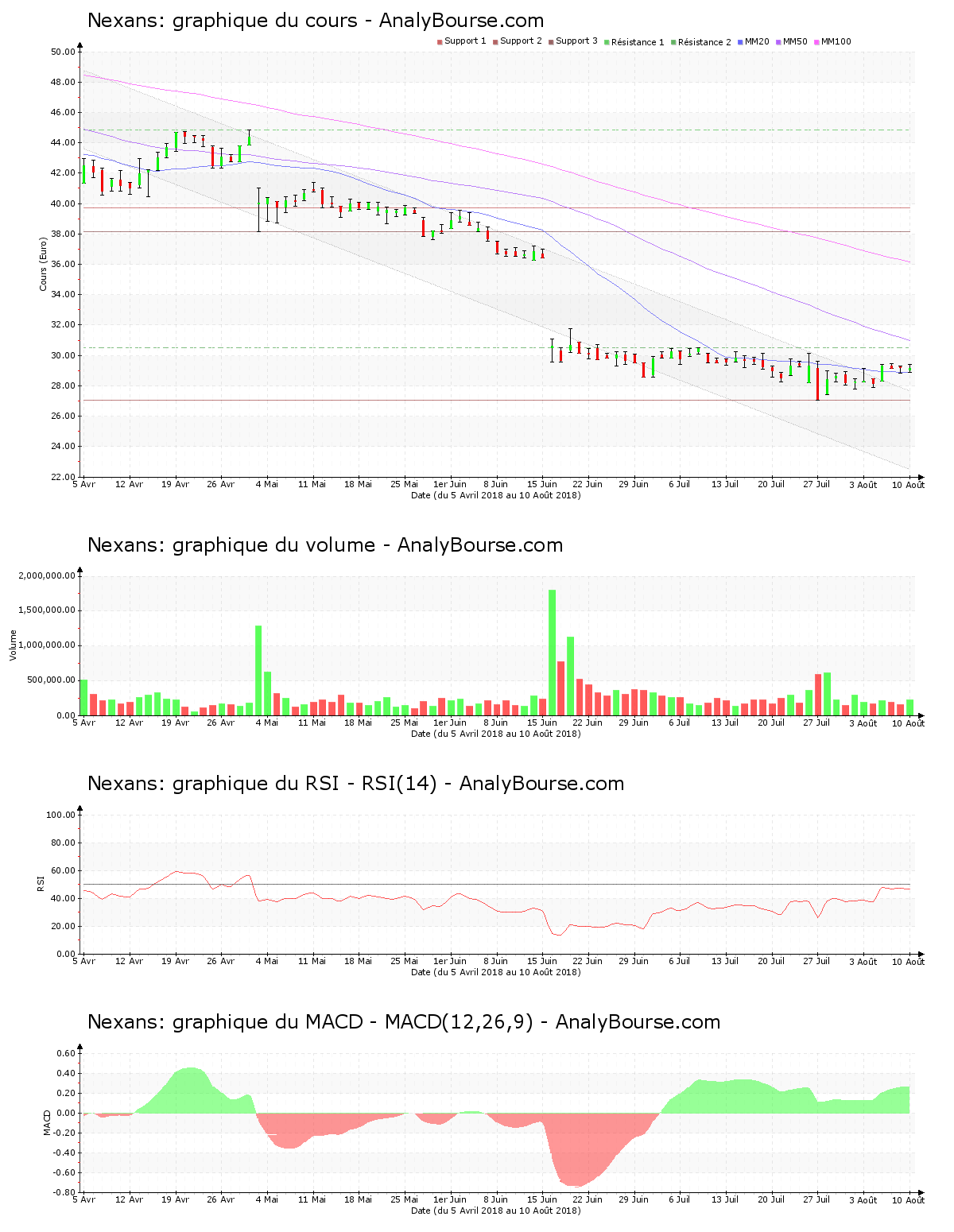The image size is (954, 1232).
Task: Click the long red candlestick at 27 Juil
Action: (x=817, y=383)
